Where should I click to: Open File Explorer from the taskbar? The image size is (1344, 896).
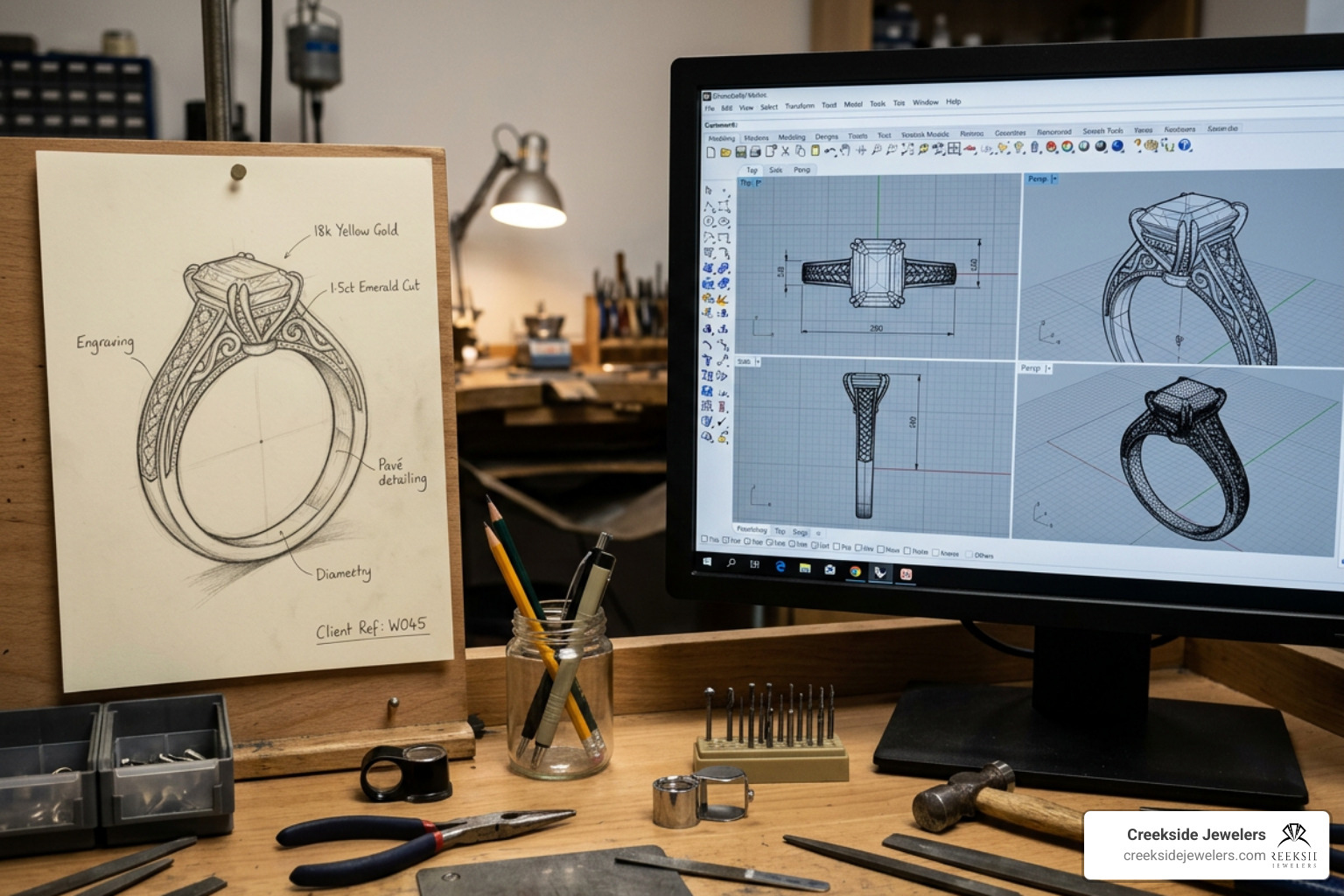tap(805, 568)
